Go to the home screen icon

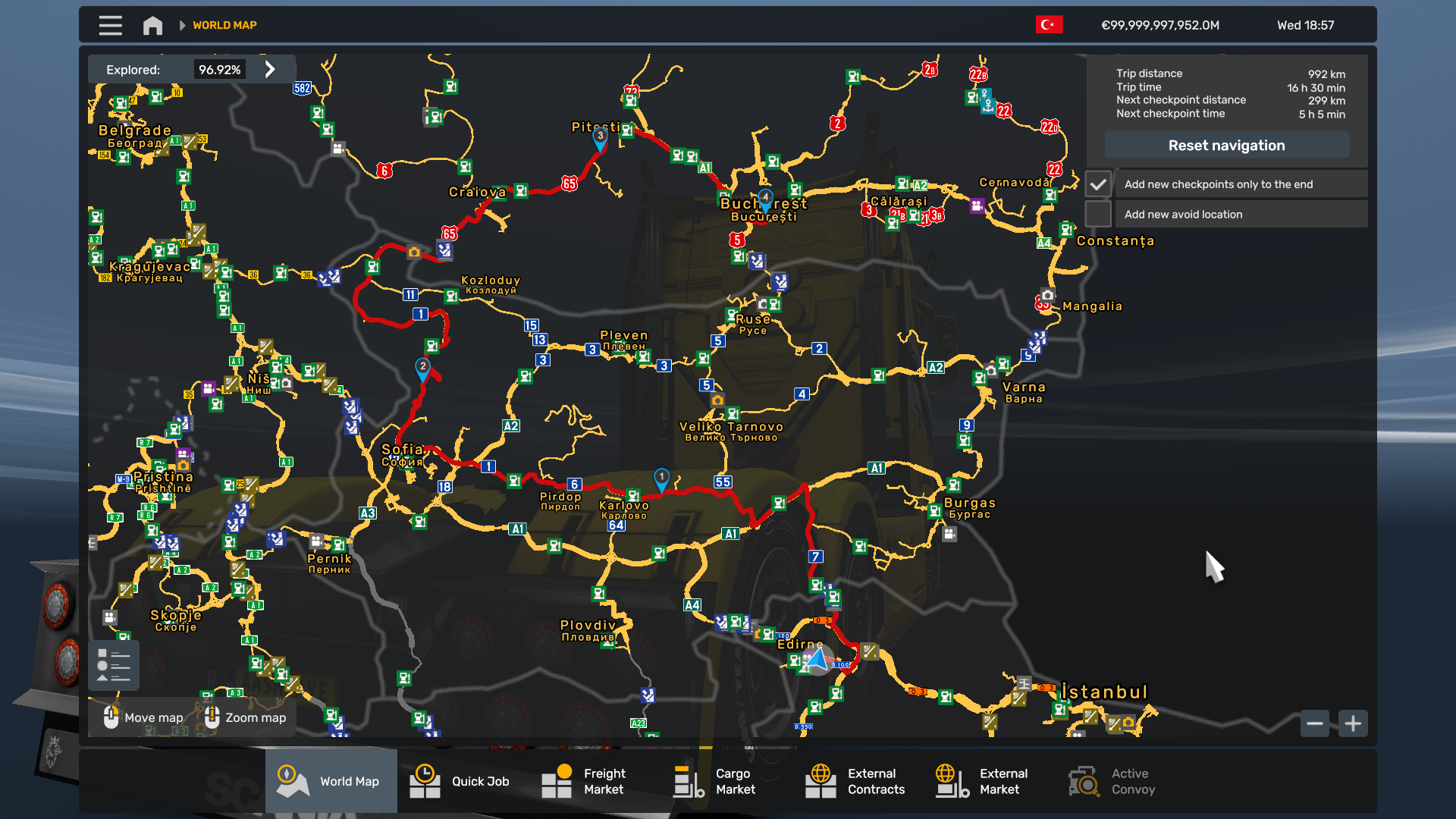click(x=152, y=25)
